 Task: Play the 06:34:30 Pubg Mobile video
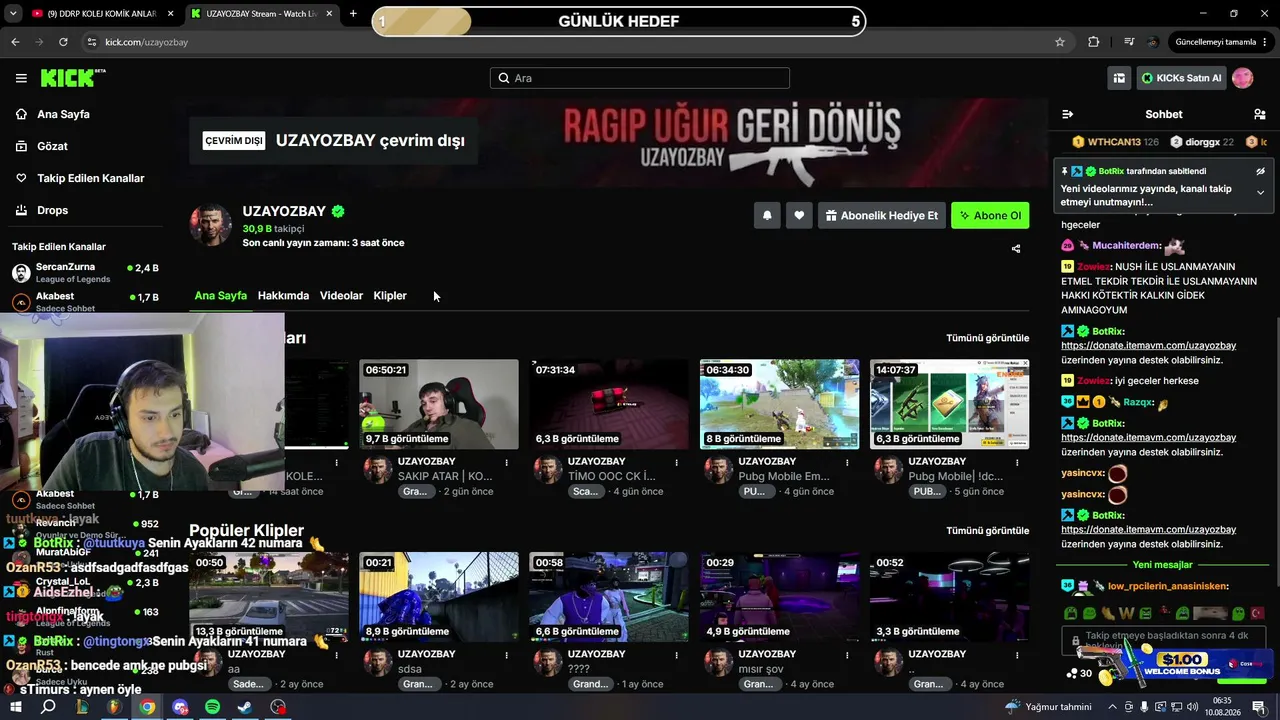coord(779,404)
